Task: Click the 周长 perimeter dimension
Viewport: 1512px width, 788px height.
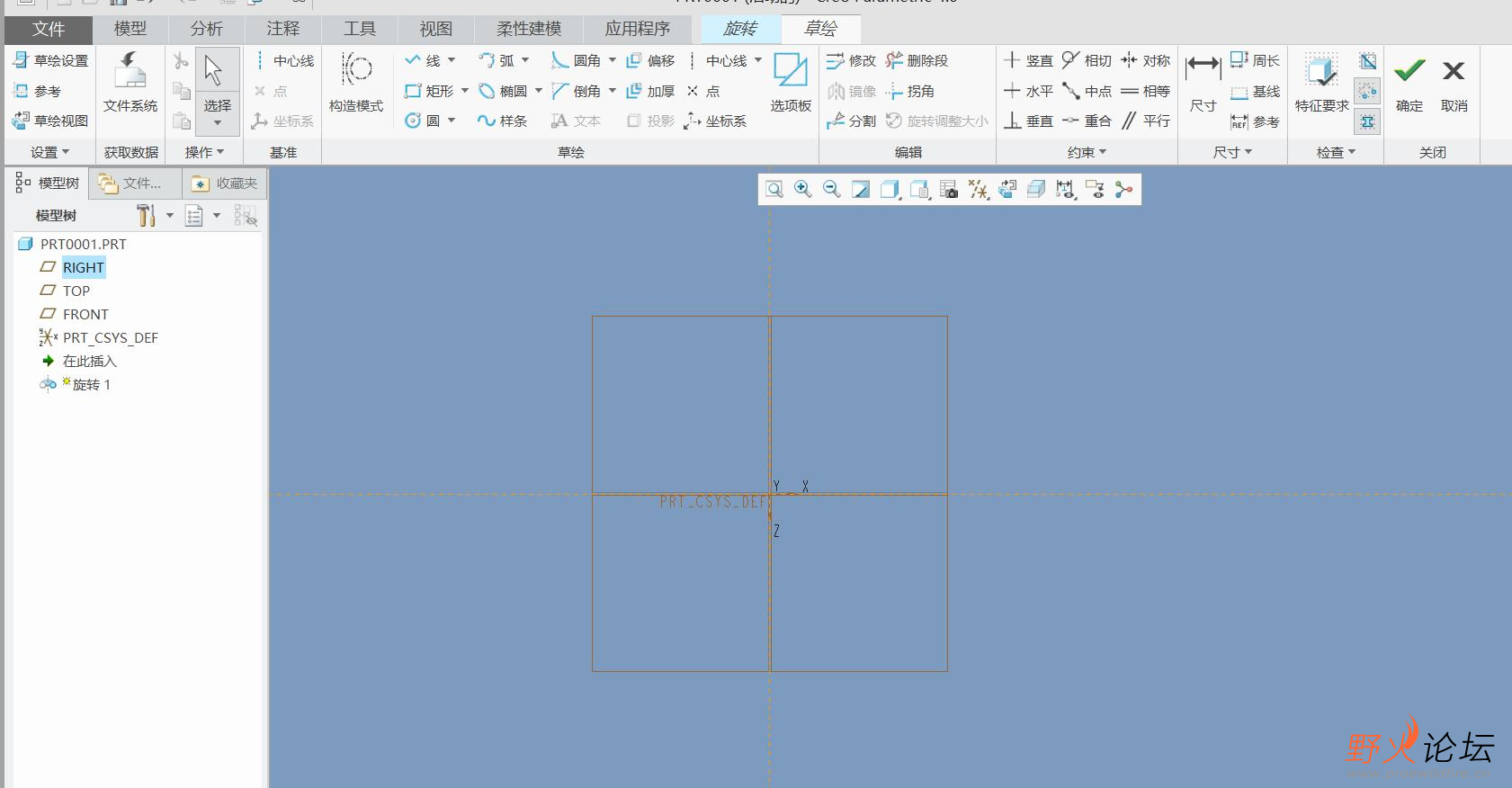Action: (x=1255, y=60)
